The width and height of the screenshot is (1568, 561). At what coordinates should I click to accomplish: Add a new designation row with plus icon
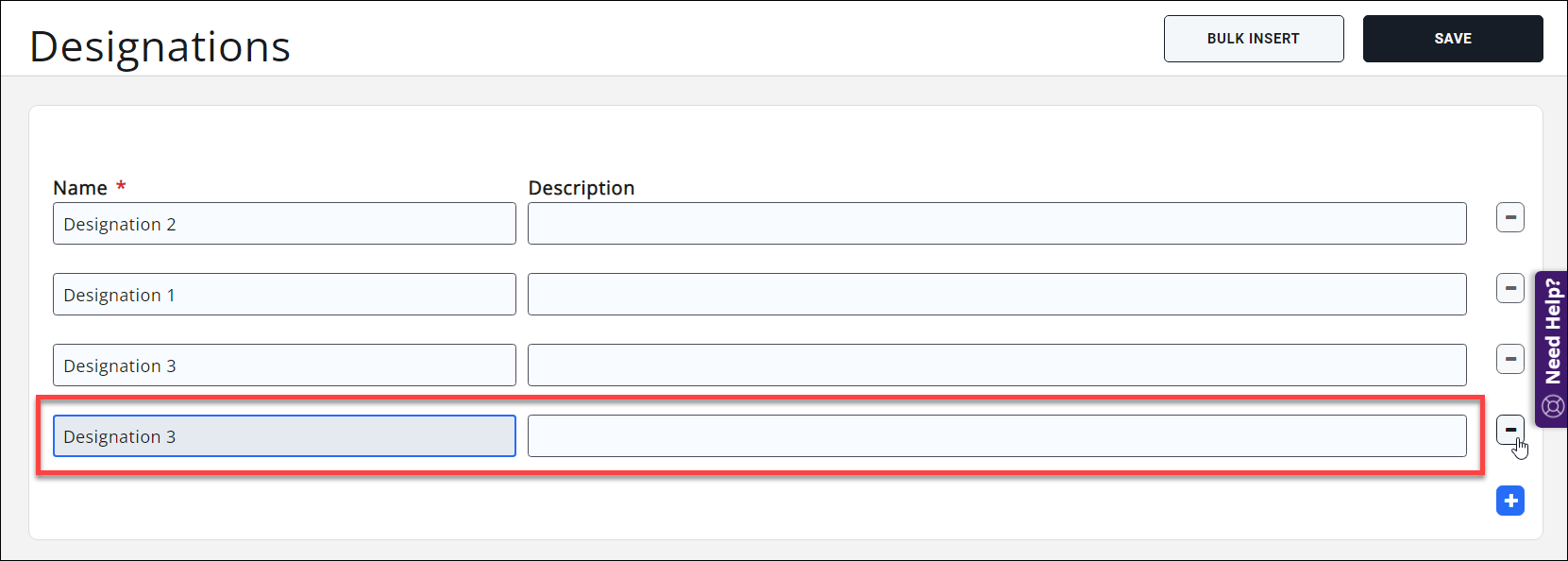tap(1509, 501)
